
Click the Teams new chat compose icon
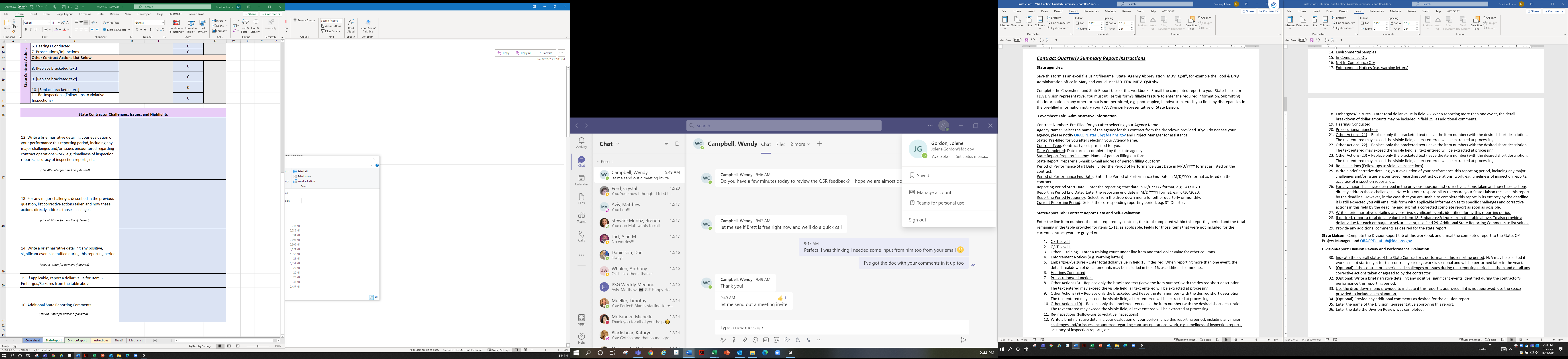tap(677, 144)
